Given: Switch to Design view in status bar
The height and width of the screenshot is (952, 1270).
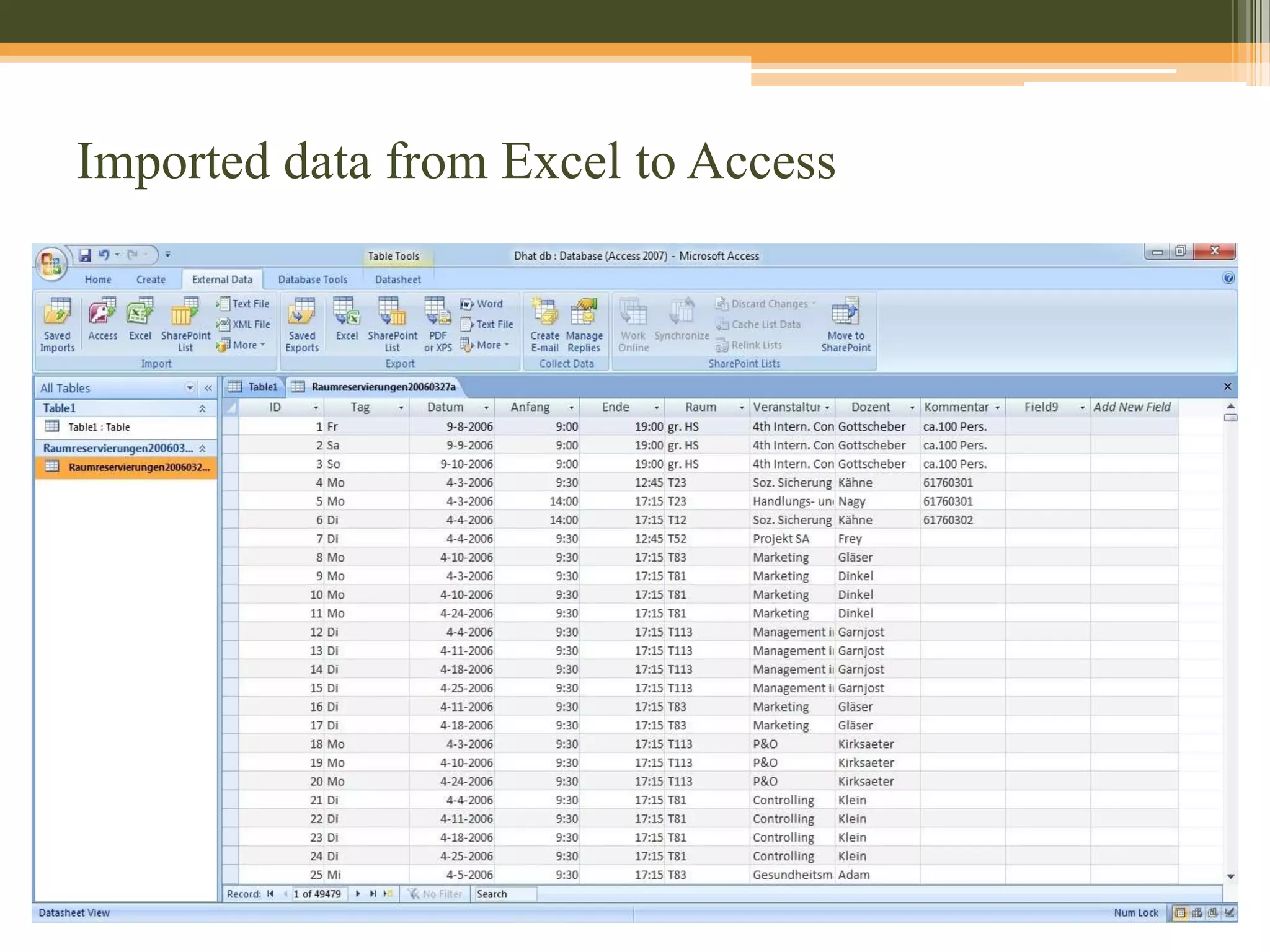Looking at the screenshot, I should pyautogui.click(x=1230, y=913).
